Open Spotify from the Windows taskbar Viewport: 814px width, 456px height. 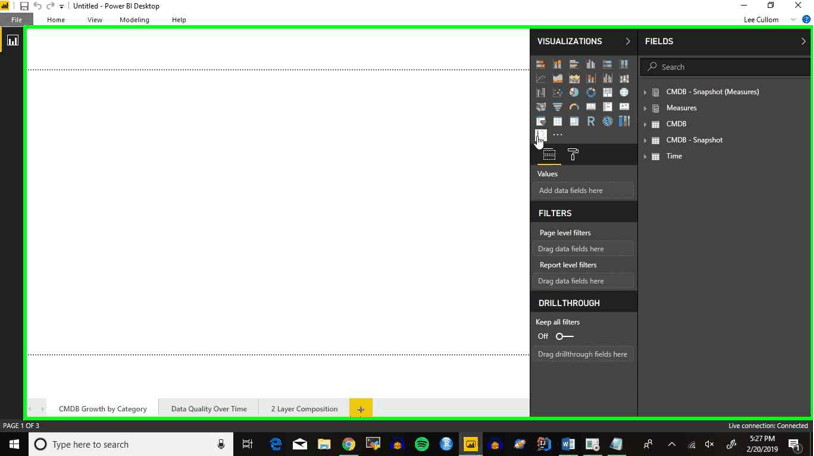[422, 445]
